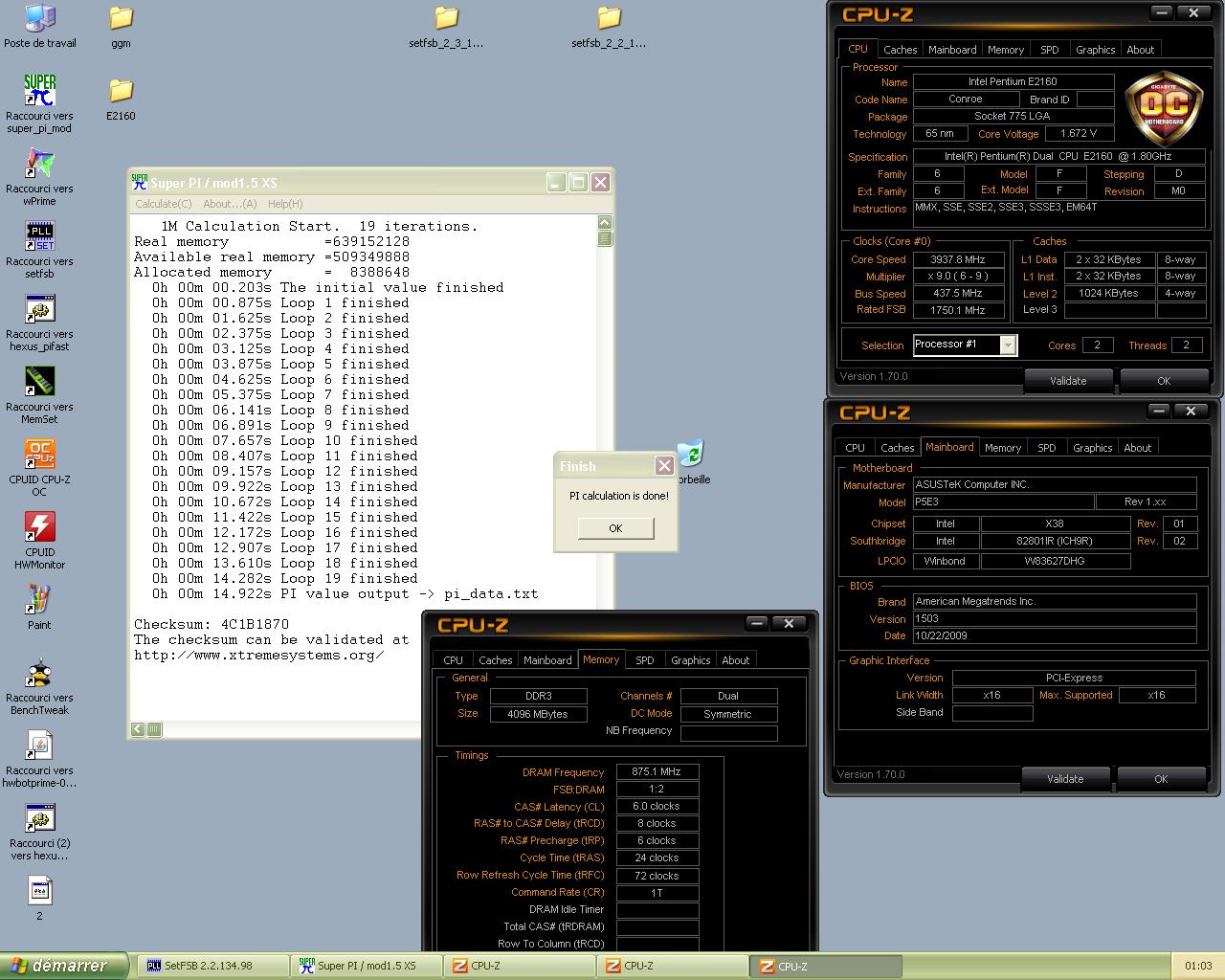This screenshot has width=1225, height=980.
Task: Open the démarrer start button
Action: pyautogui.click(x=63, y=966)
